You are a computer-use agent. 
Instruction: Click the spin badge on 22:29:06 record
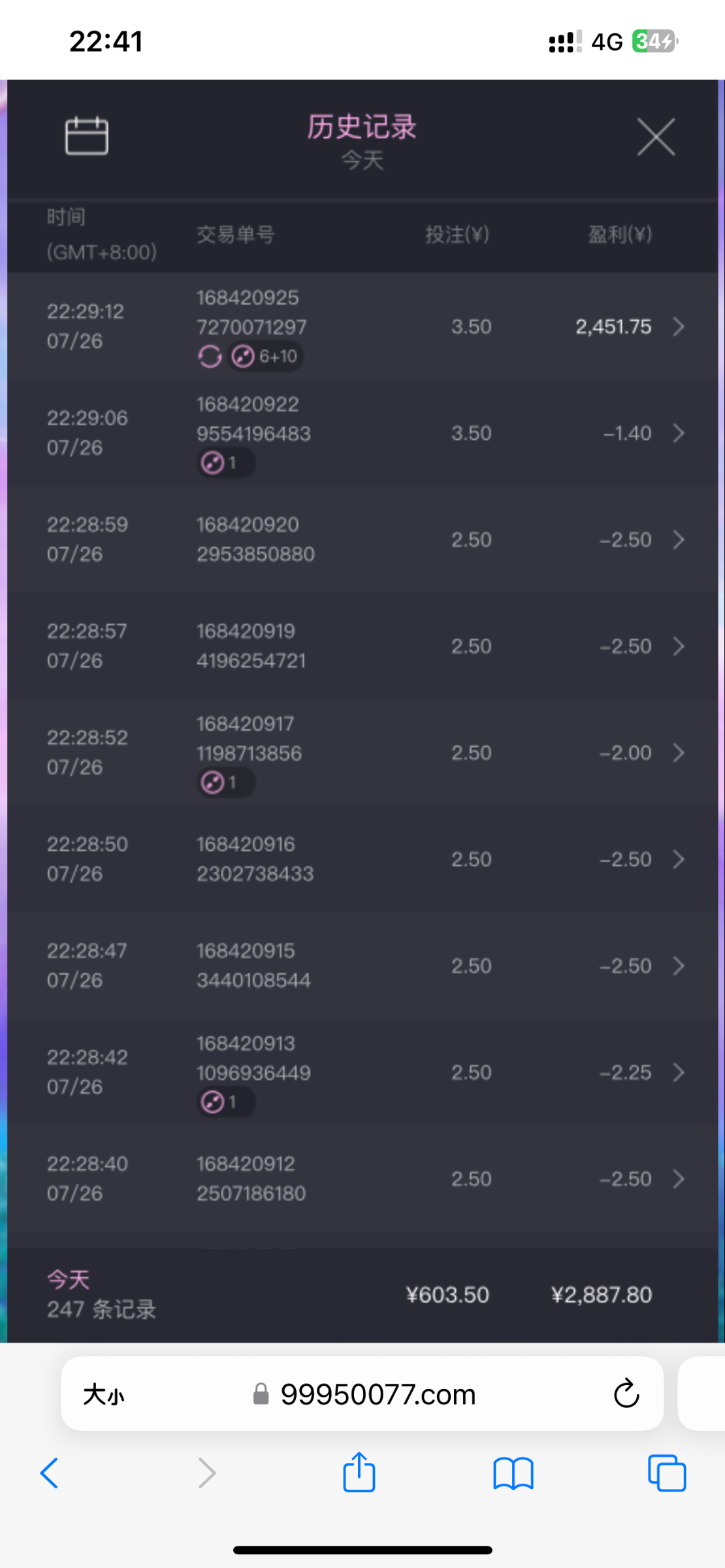[x=225, y=463]
